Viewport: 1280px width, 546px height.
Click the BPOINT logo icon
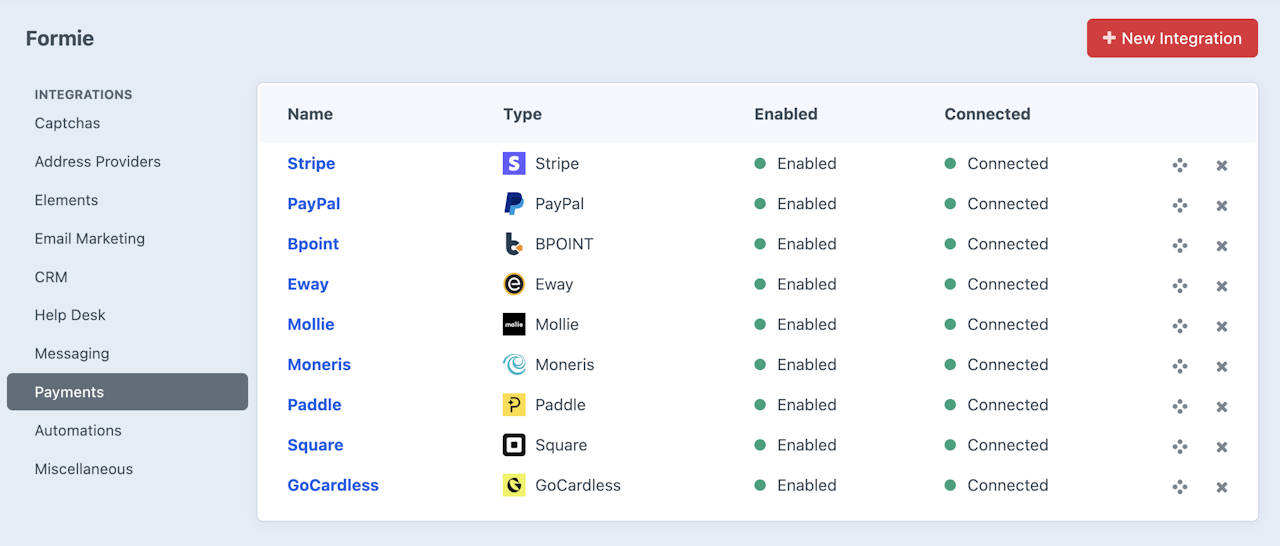[514, 244]
